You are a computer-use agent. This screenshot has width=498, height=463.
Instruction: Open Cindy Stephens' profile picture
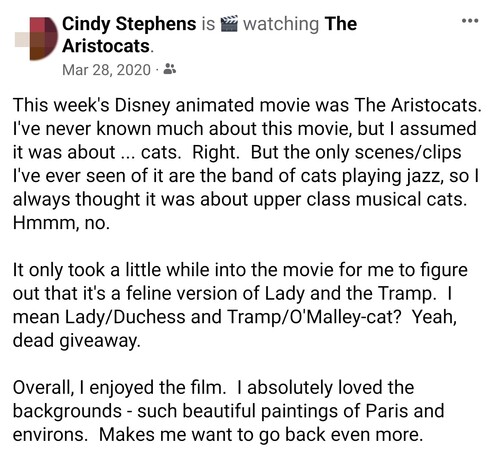pyautogui.click(x=36, y=38)
